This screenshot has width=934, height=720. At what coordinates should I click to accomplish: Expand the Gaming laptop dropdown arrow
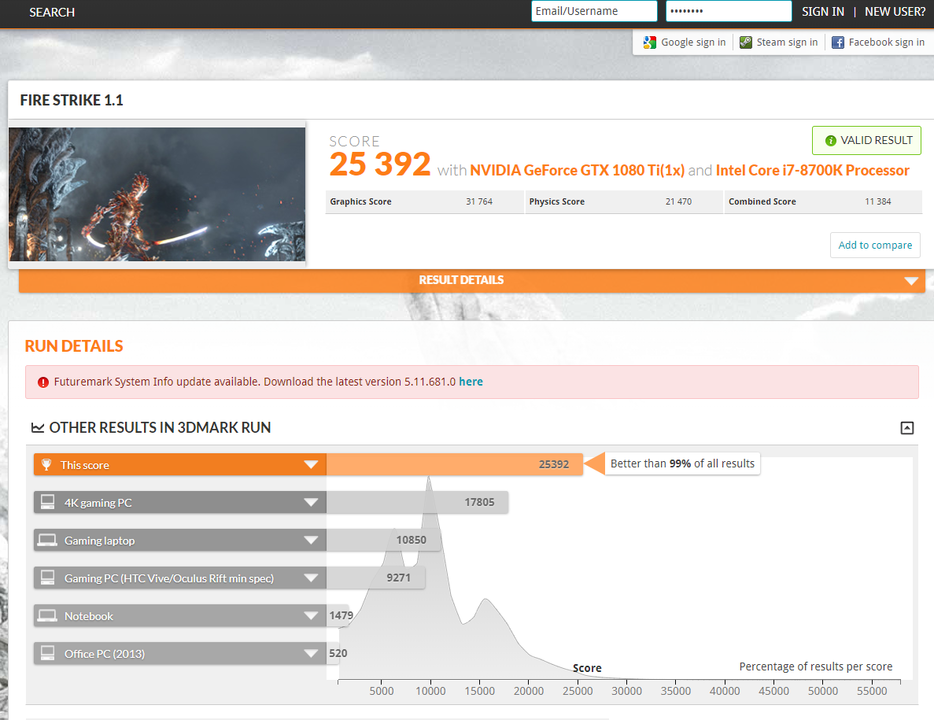311,540
